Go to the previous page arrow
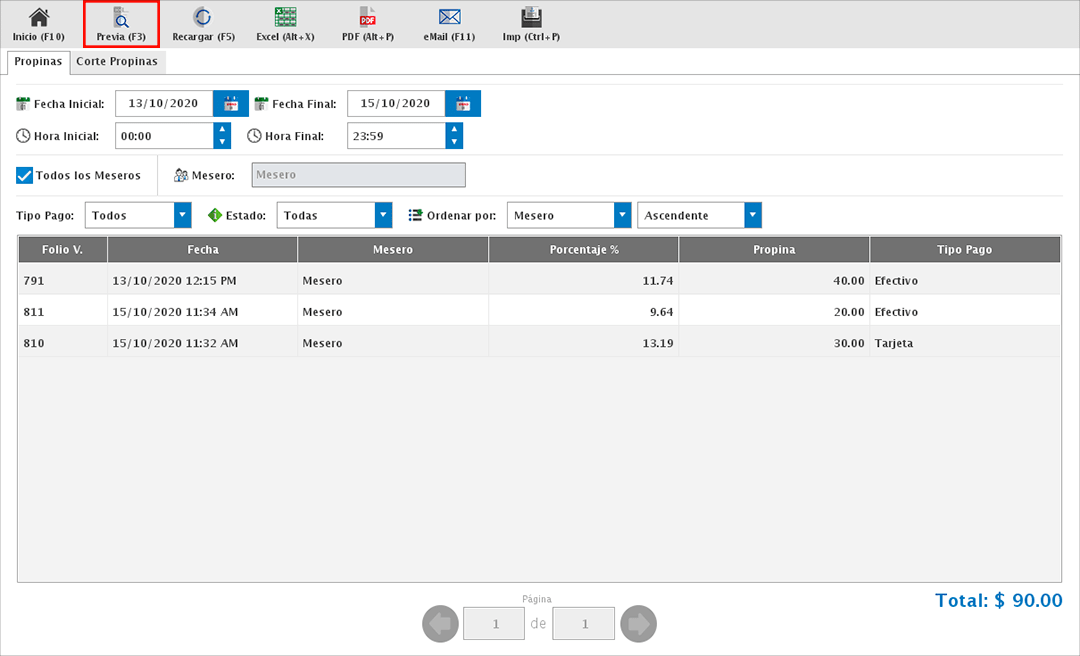Viewport: 1080px width, 656px height. (441, 624)
